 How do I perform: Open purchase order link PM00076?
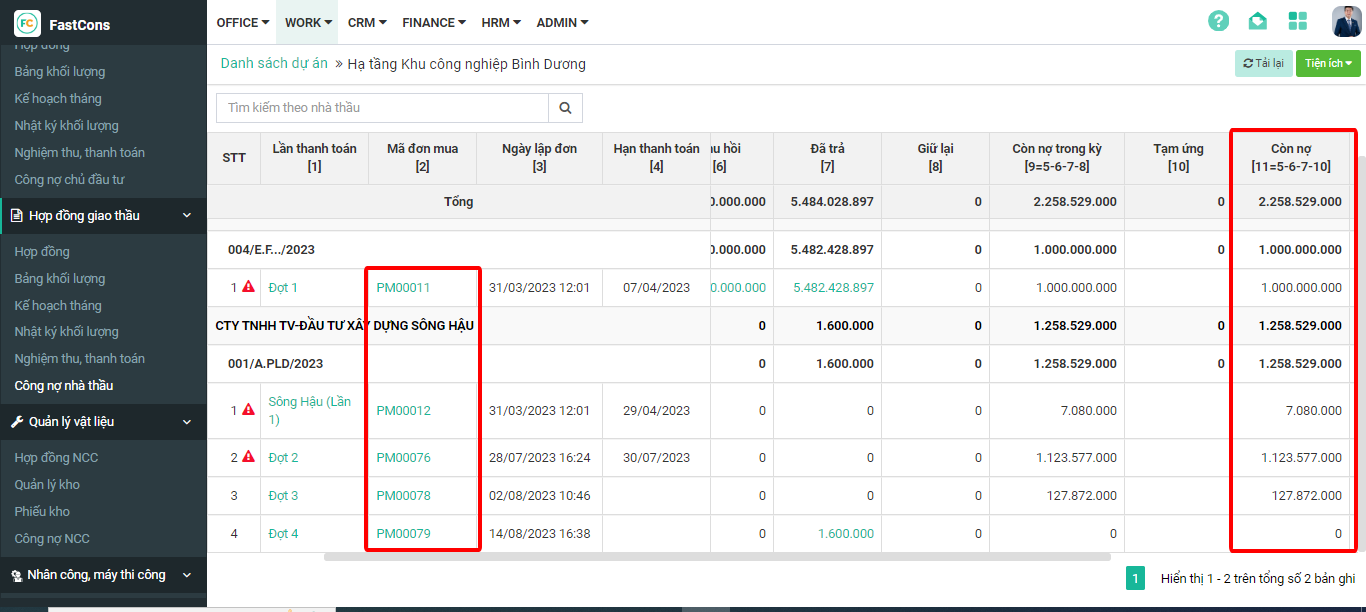(x=403, y=458)
